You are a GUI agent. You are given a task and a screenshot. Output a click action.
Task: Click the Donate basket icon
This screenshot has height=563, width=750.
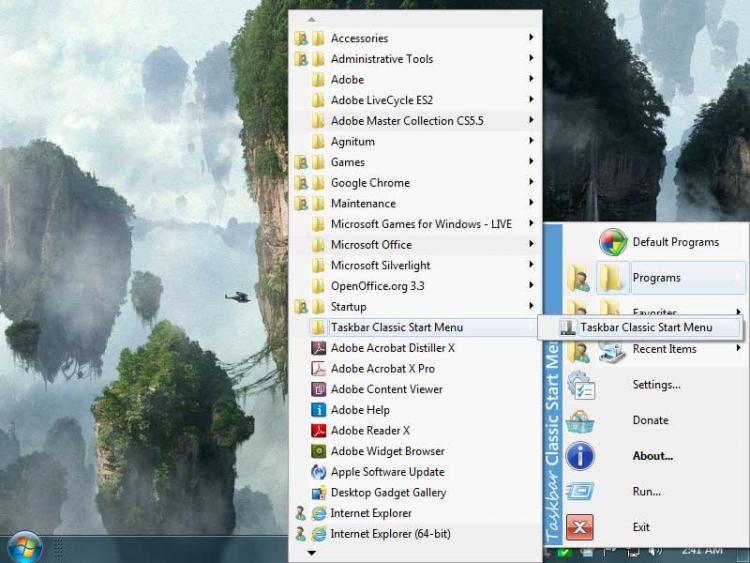click(x=580, y=421)
